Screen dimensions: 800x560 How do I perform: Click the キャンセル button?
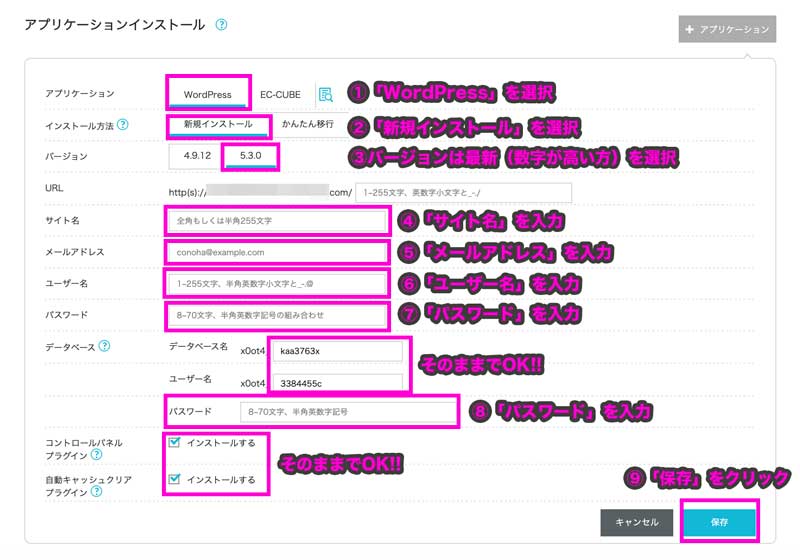coord(637,522)
